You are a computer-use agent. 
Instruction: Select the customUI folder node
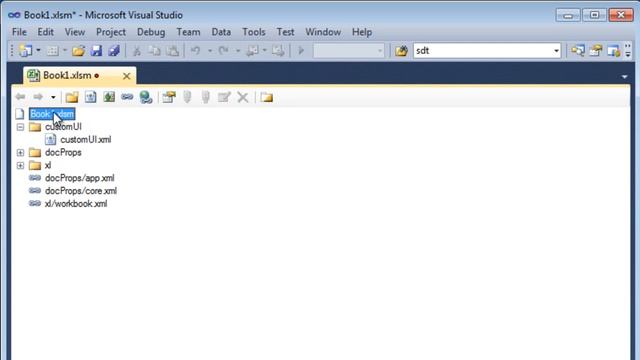pos(63,127)
